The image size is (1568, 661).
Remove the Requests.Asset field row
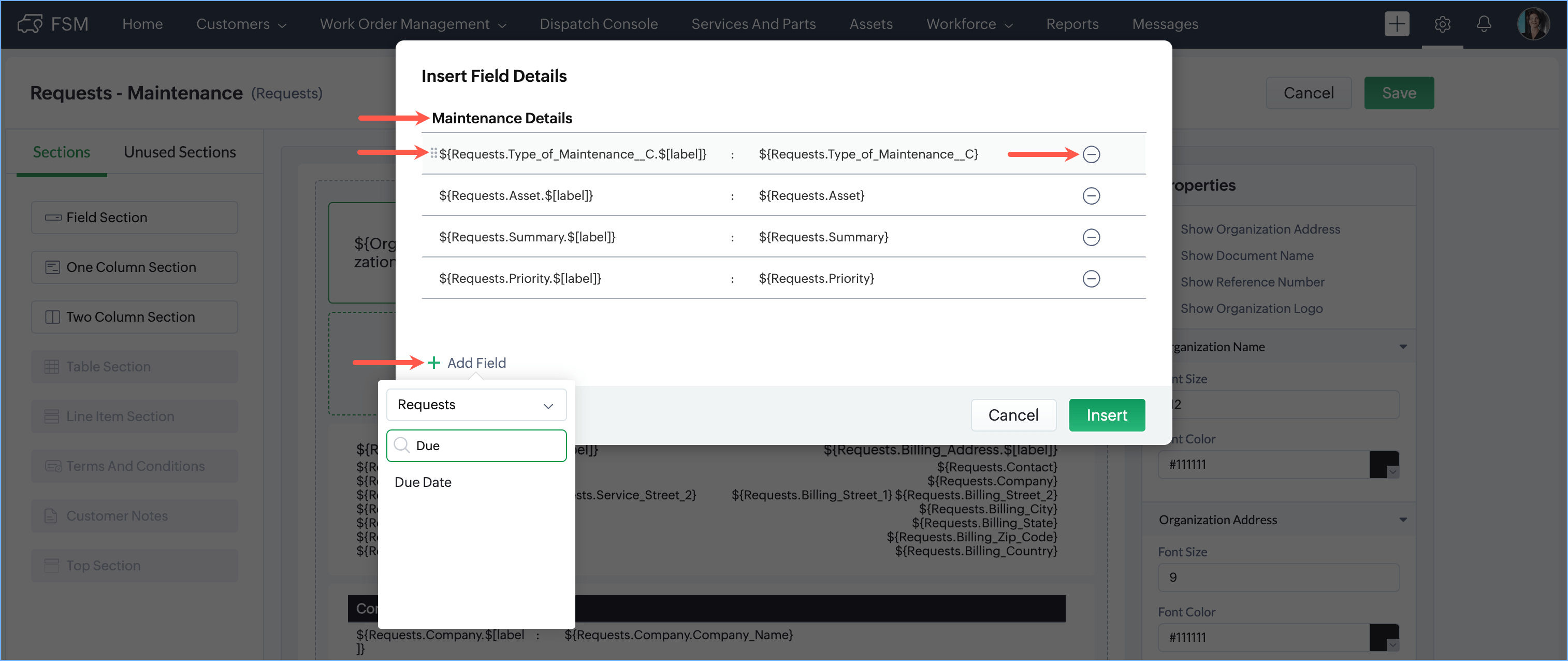click(x=1091, y=195)
